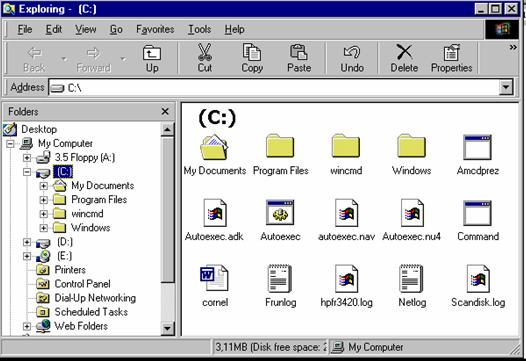Expand the (D:) drive node

point(27,242)
